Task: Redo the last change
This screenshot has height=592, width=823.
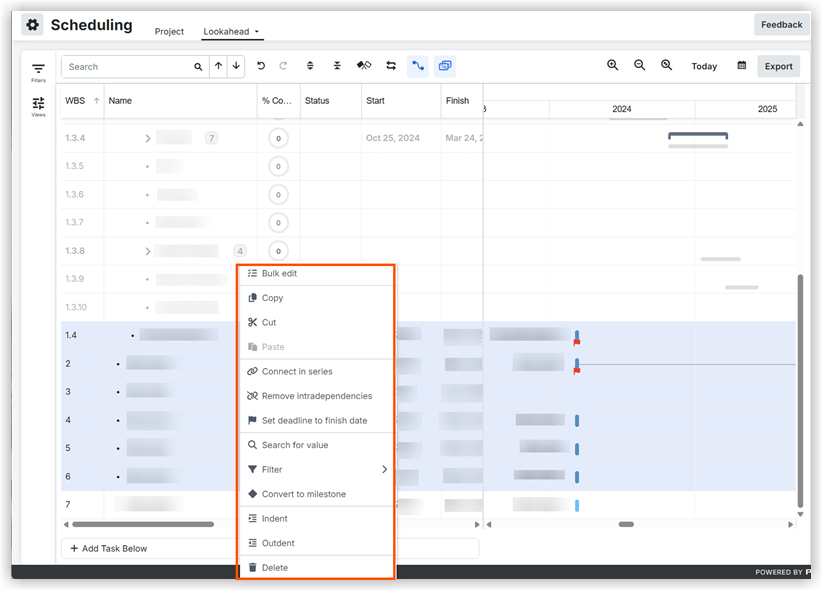Action: (x=283, y=66)
